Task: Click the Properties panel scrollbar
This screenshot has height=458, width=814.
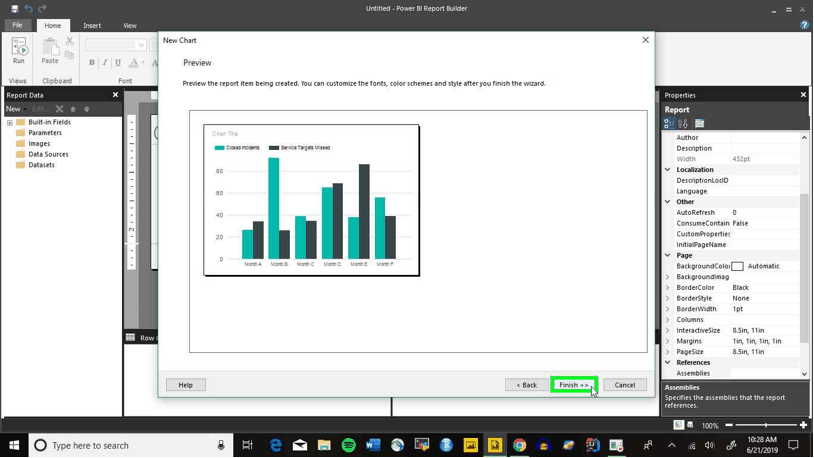Action: pos(804,267)
